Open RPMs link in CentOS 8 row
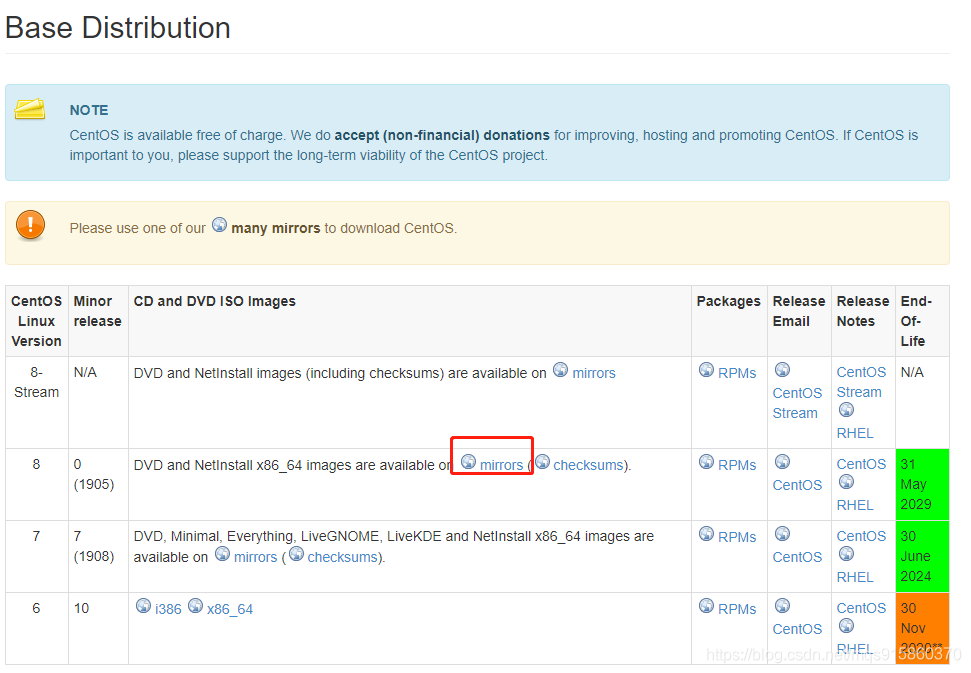Screen dimensions: 971x673 pos(737,465)
